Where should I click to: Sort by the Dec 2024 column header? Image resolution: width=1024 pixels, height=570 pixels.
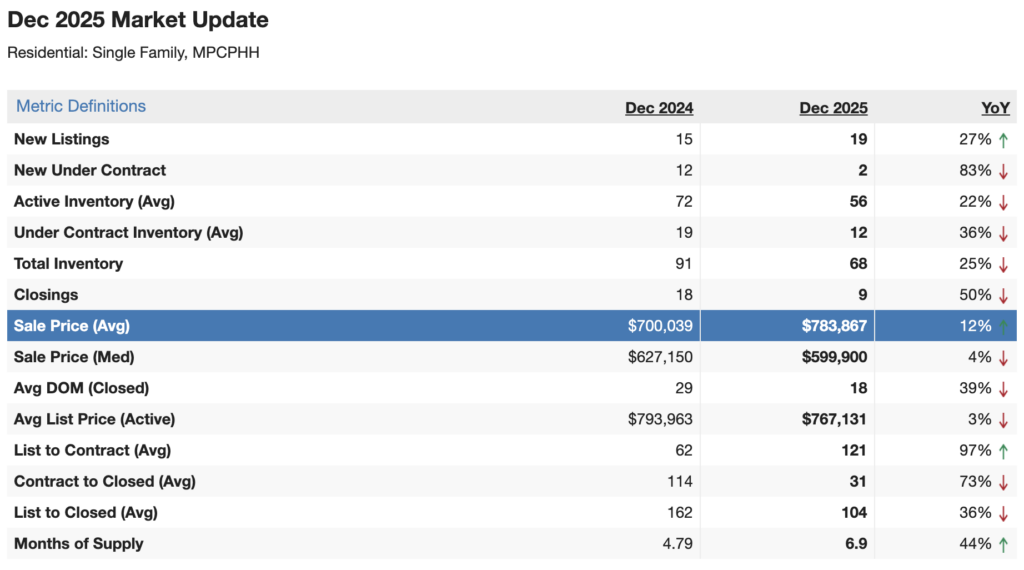659,108
